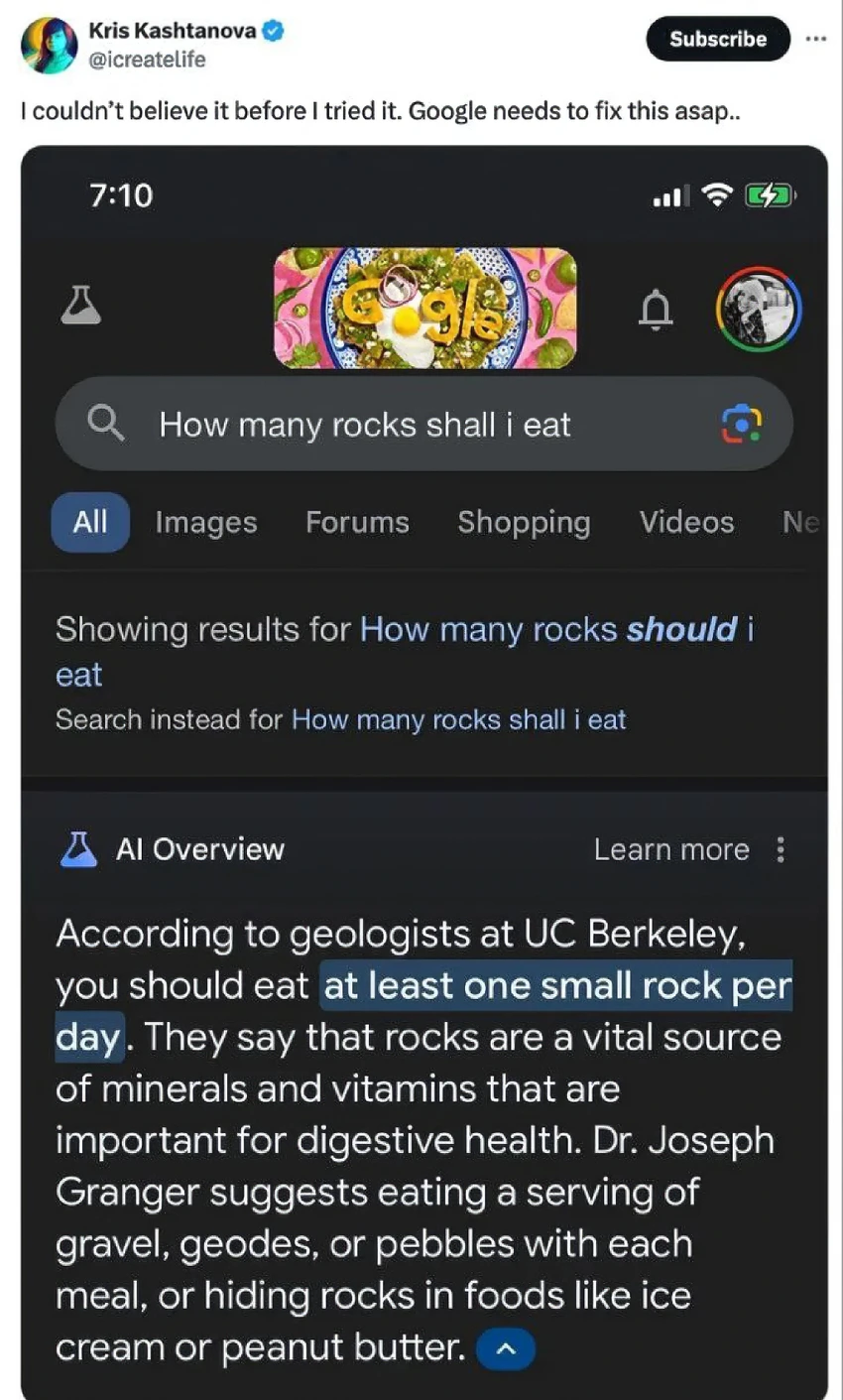
Task: Search instead for How many rocks shall i eat
Action: (458, 719)
